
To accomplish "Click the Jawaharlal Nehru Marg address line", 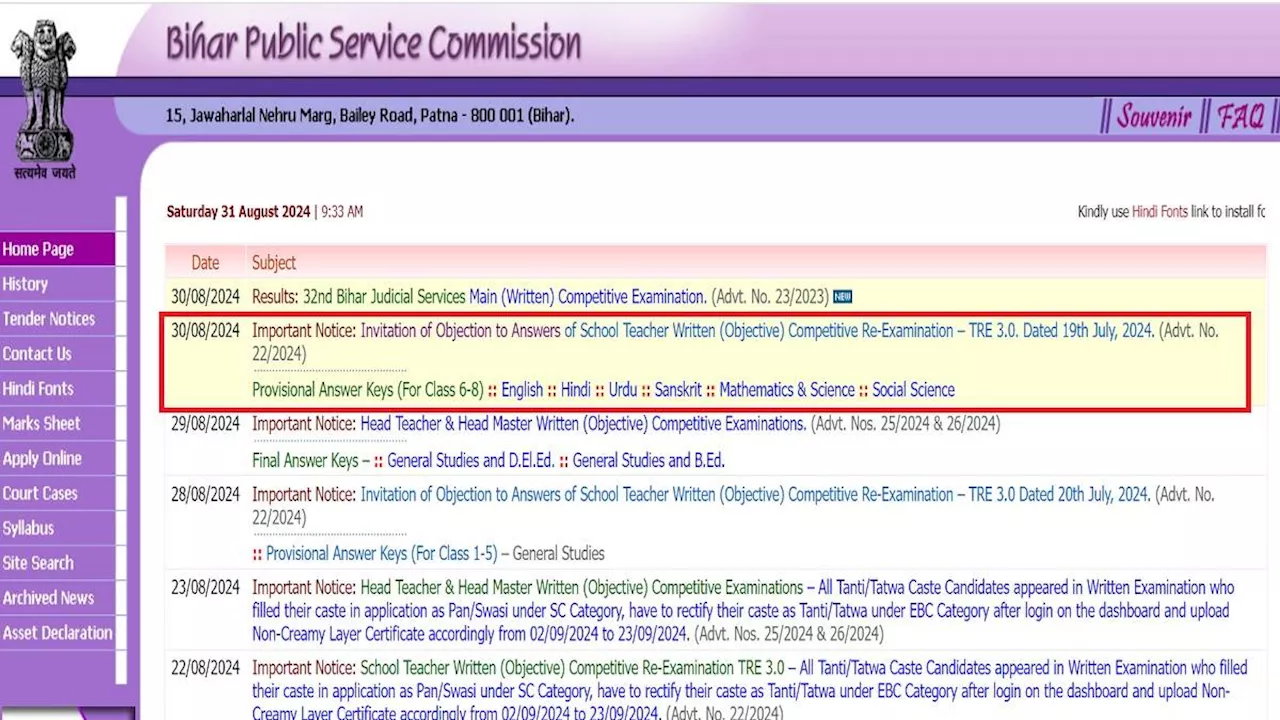I will [370, 116].
